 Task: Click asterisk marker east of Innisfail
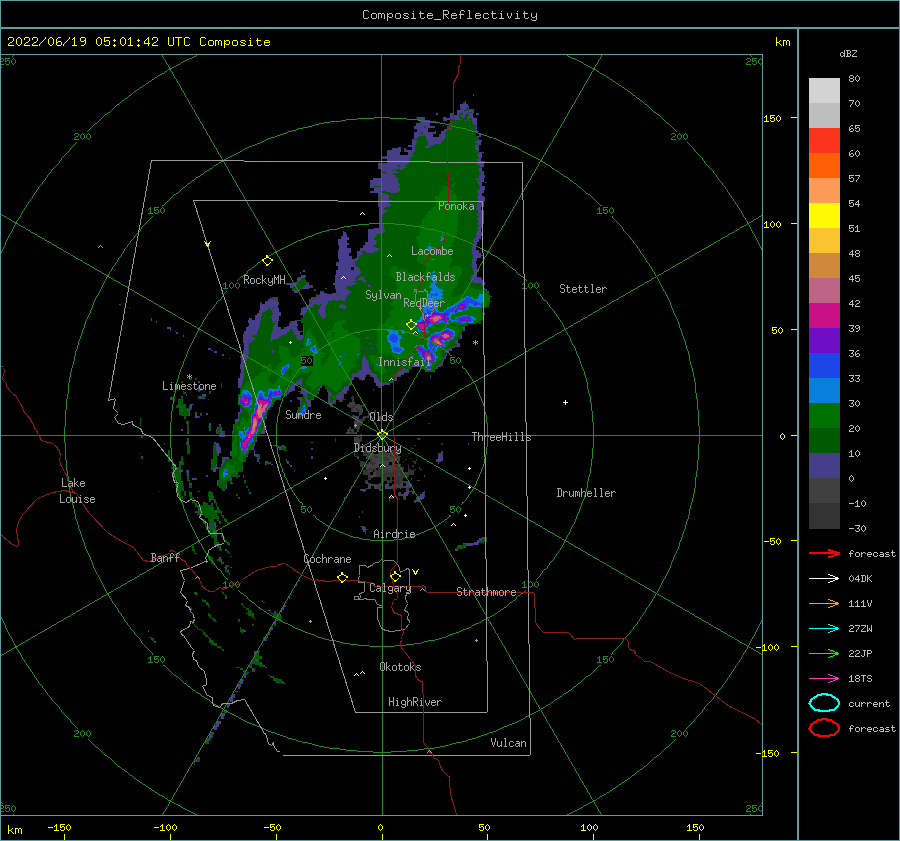click(475, 343)
